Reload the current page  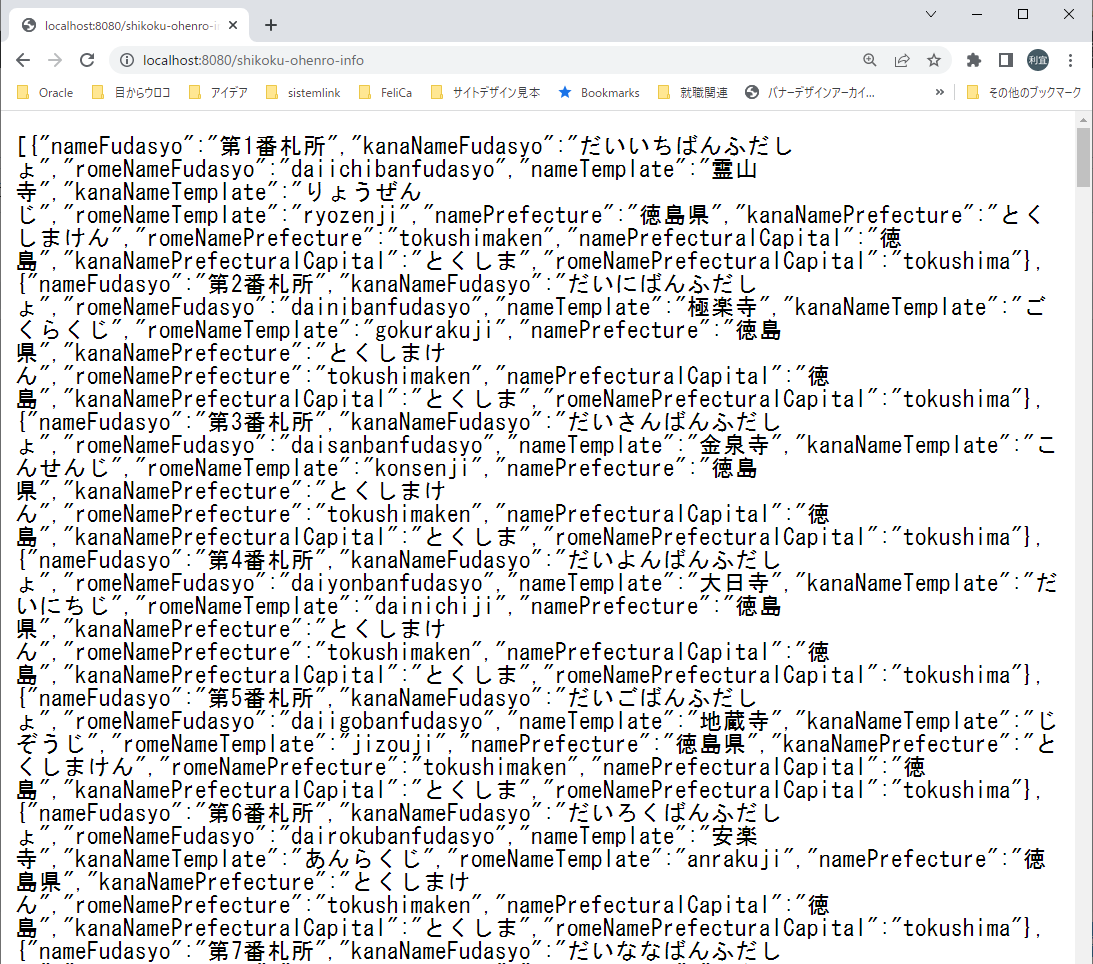tap(89, 60)
